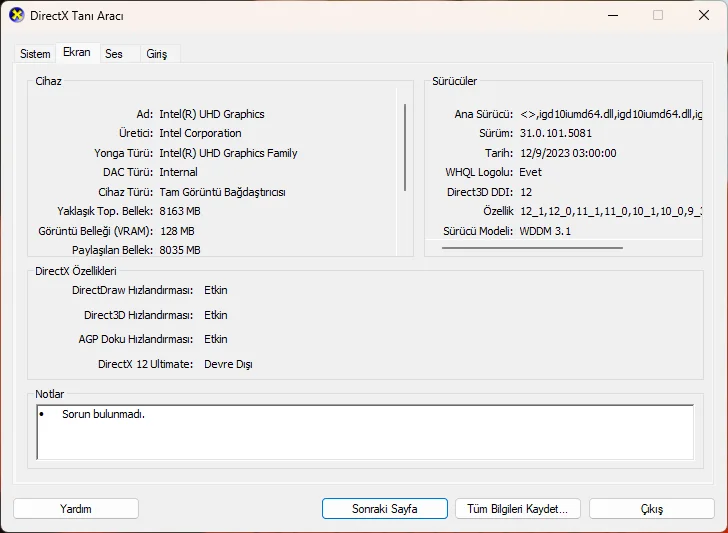Viewport: 728px width, 533px height.
Task: Click the Çıkış button
Action: (652, 509)
